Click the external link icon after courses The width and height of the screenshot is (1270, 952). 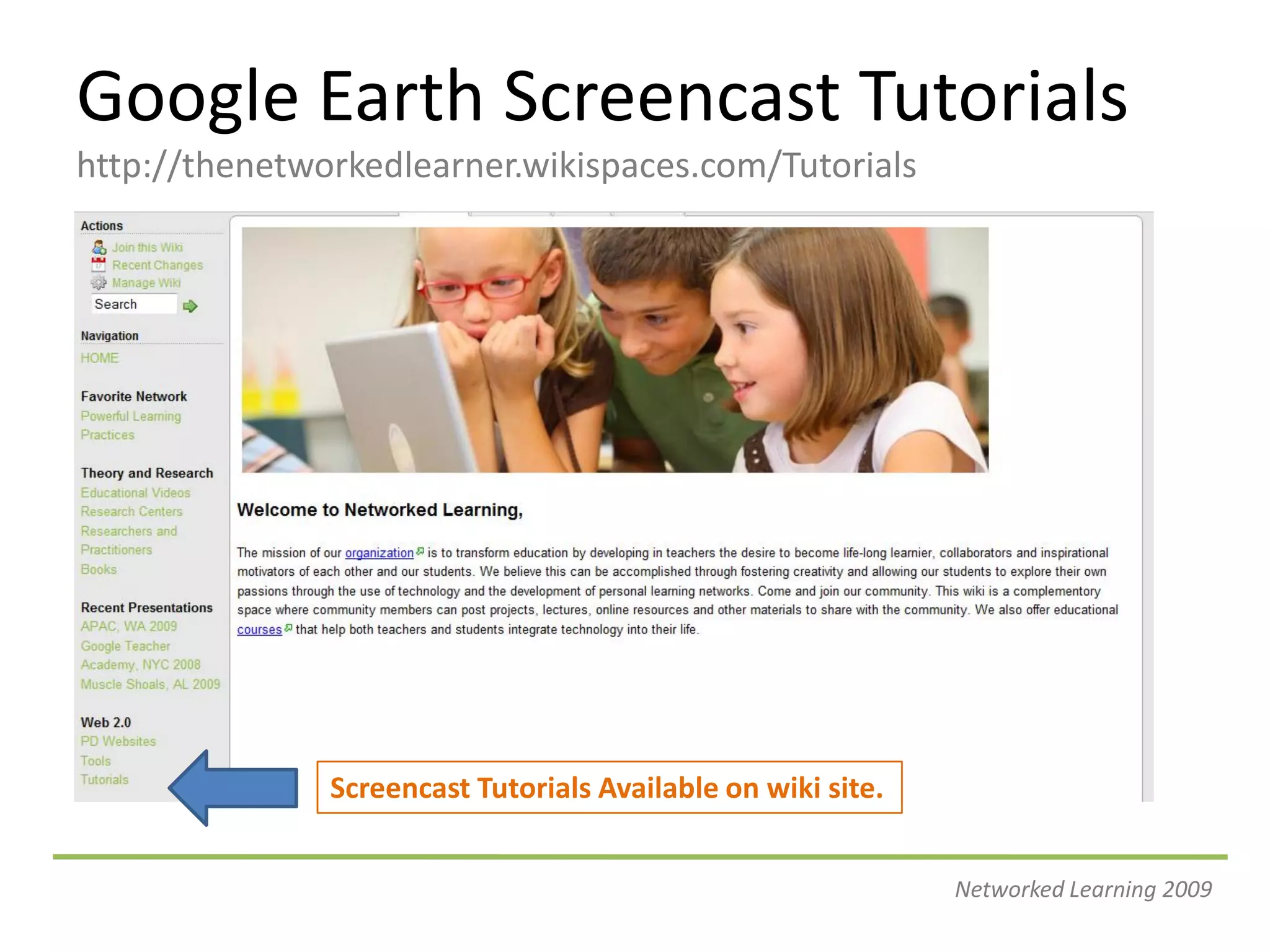click(x=288, y=628)
